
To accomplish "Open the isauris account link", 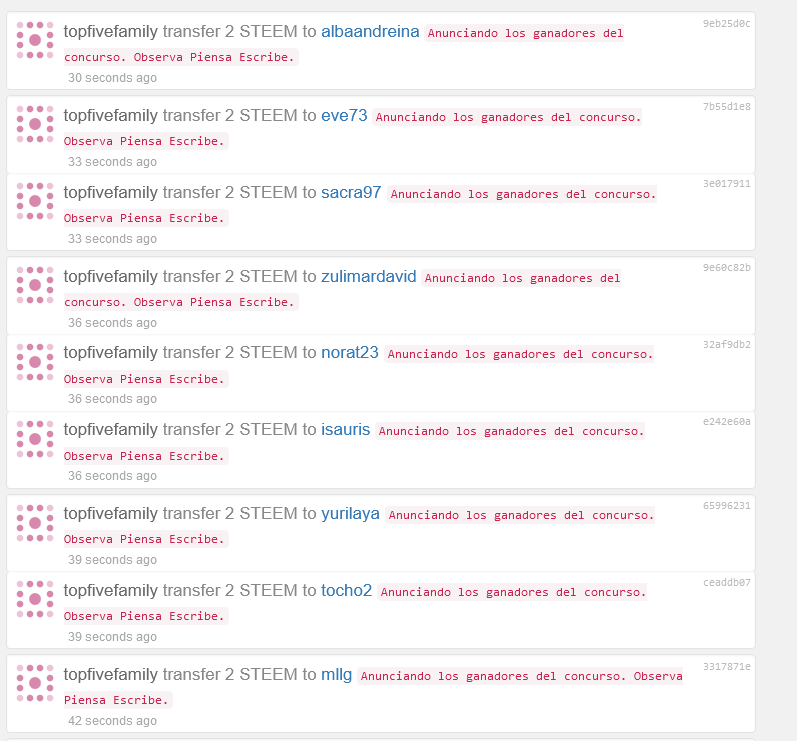I will pyautogui.click(x=346, y=429).
